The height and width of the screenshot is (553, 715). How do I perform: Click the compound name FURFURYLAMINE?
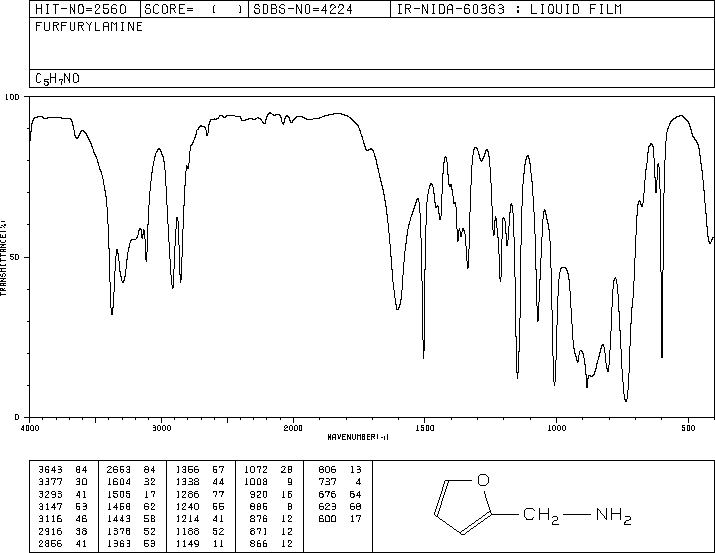tap(89, 26)
